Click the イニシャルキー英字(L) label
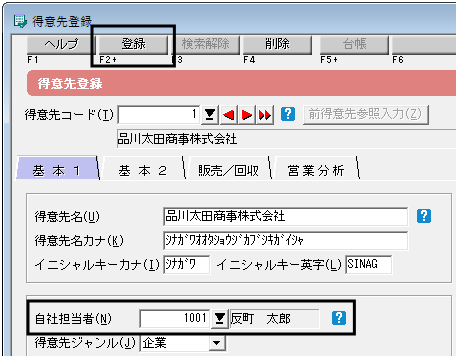The width and height of the screenshot is (456, 364). [x=279, y=265]
